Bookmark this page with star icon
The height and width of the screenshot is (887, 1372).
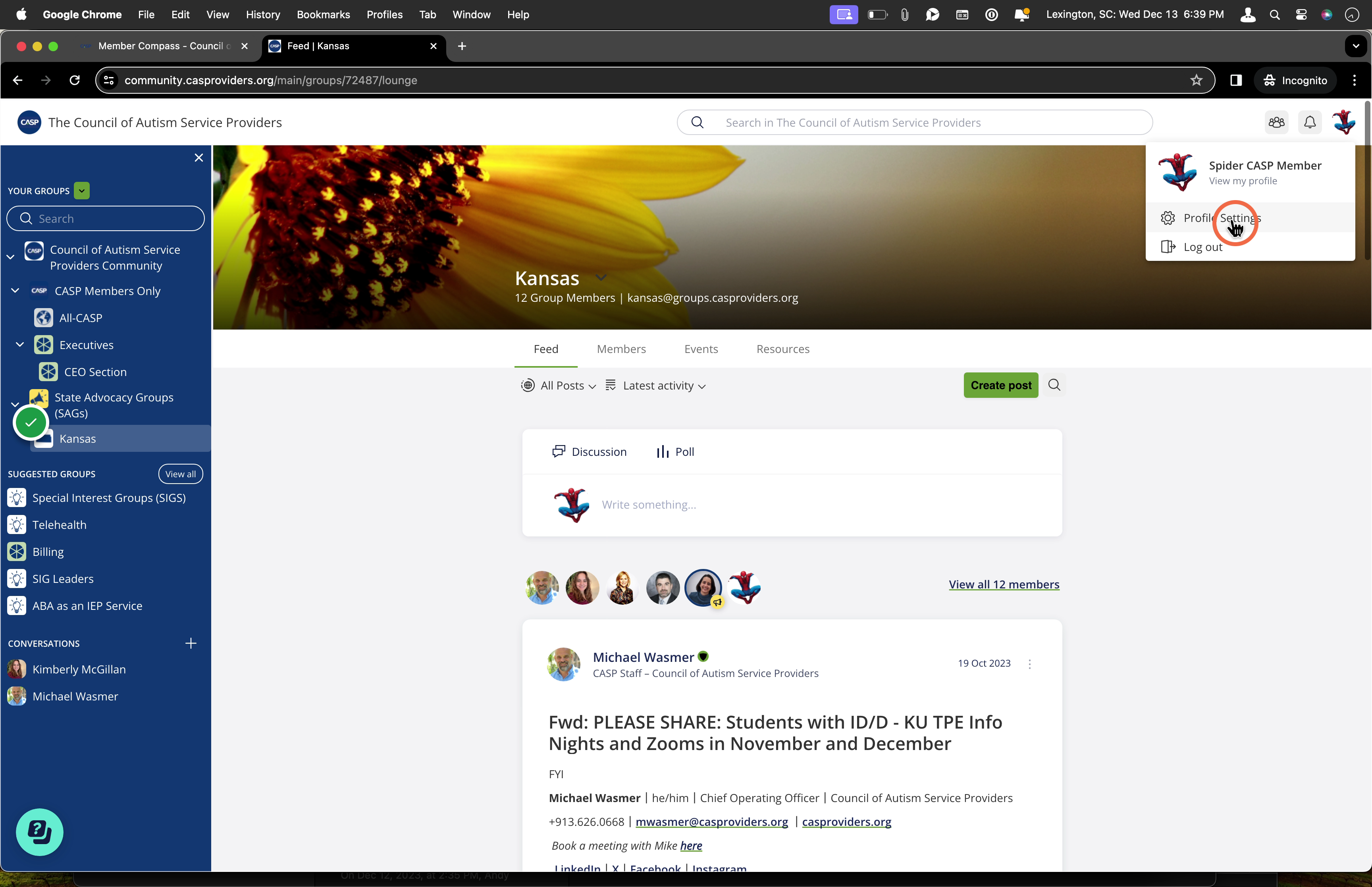pos(1197,80)
